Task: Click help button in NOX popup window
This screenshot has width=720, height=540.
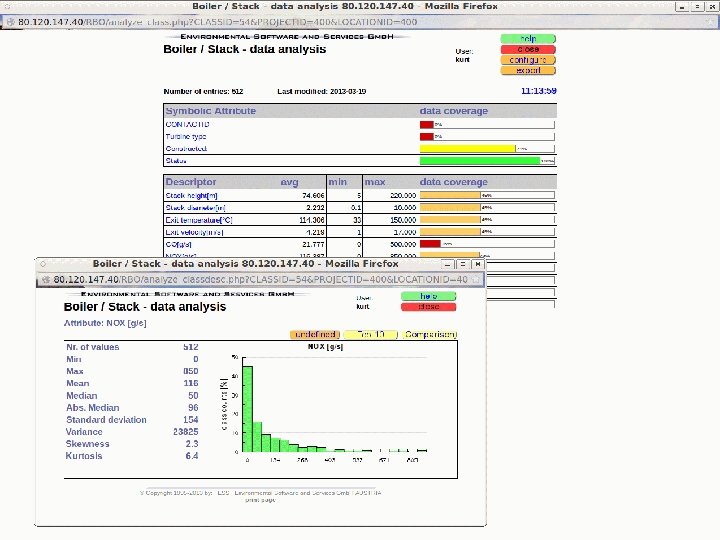Action: point(428,296)
